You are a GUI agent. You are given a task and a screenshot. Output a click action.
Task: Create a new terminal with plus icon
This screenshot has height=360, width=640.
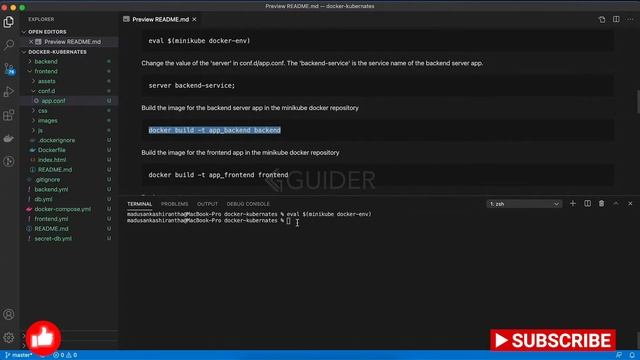pos(573,203)
